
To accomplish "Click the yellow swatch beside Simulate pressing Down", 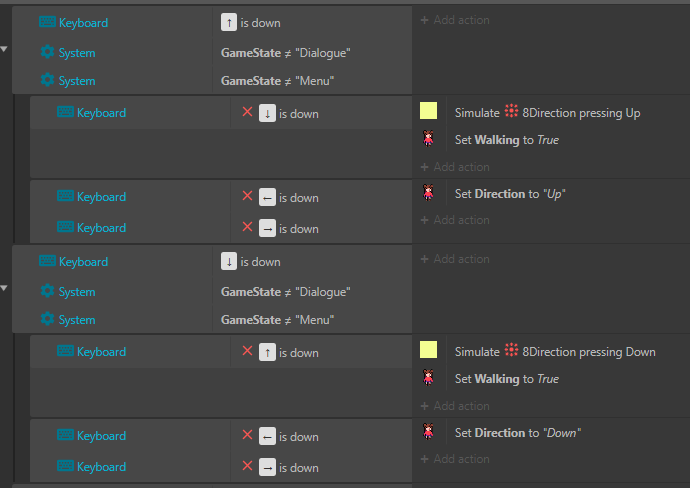I will tap(429, 350).
